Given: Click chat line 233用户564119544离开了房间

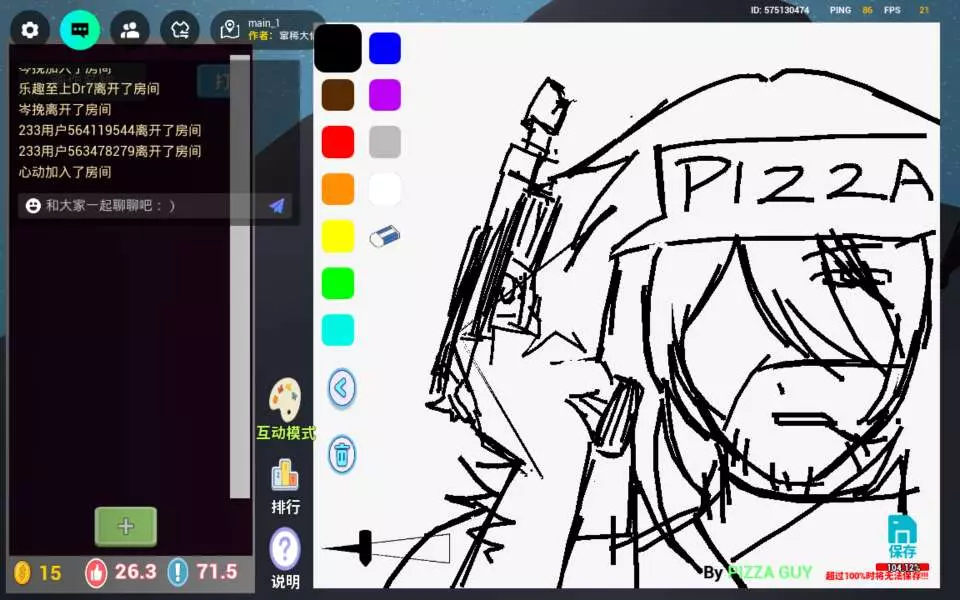Looking at the screenshot, I should pos(110,130).
